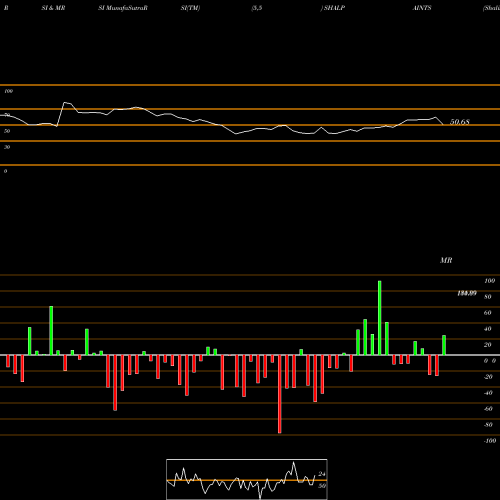Screen dimensions: 500x500
Task: Click the tallest green MR histogram bar
Action: pos(379,318)
